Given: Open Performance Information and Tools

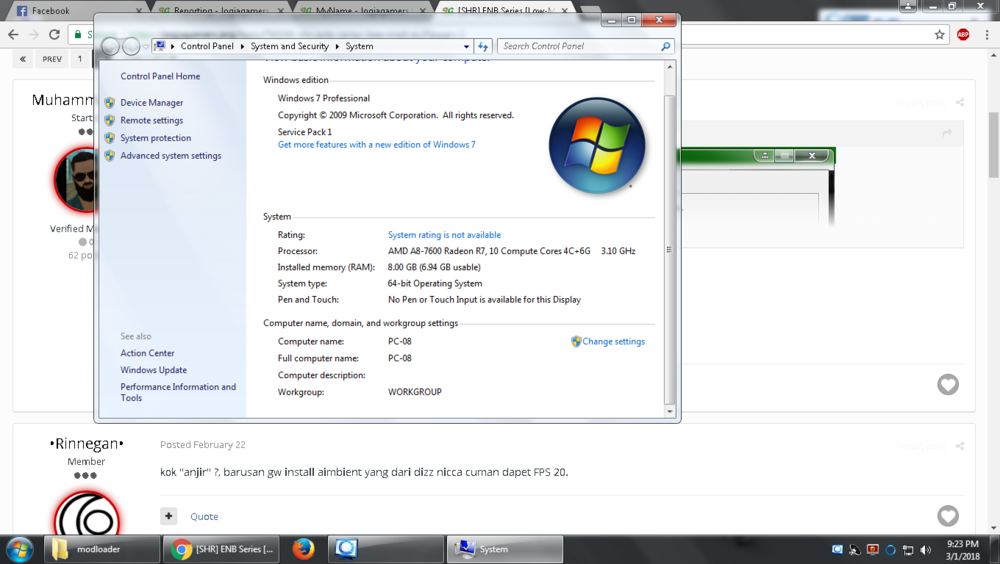Looking at the screenshot, I should coord(178,392).
